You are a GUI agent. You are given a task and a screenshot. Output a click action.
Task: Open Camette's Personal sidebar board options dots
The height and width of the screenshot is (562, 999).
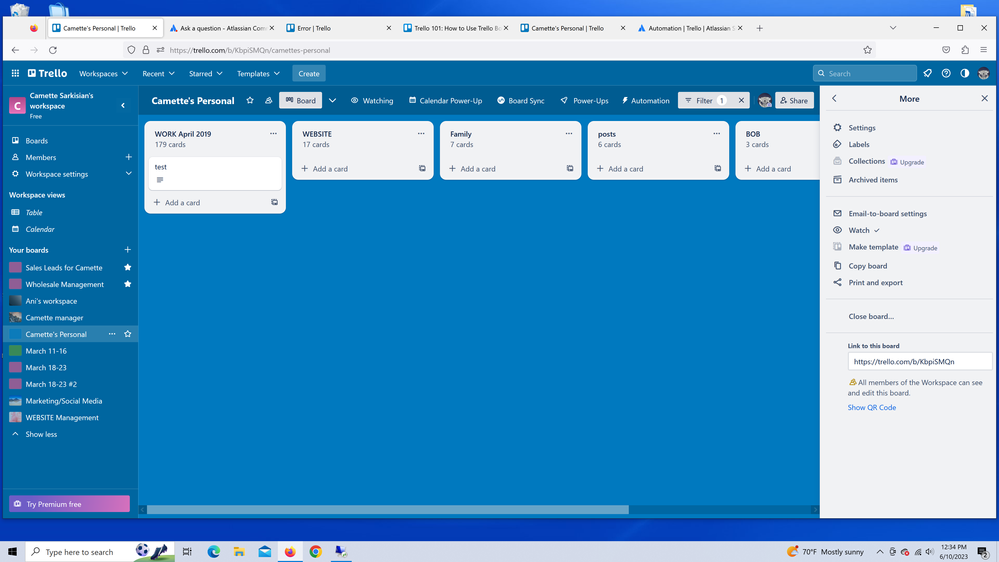point(112,334)
